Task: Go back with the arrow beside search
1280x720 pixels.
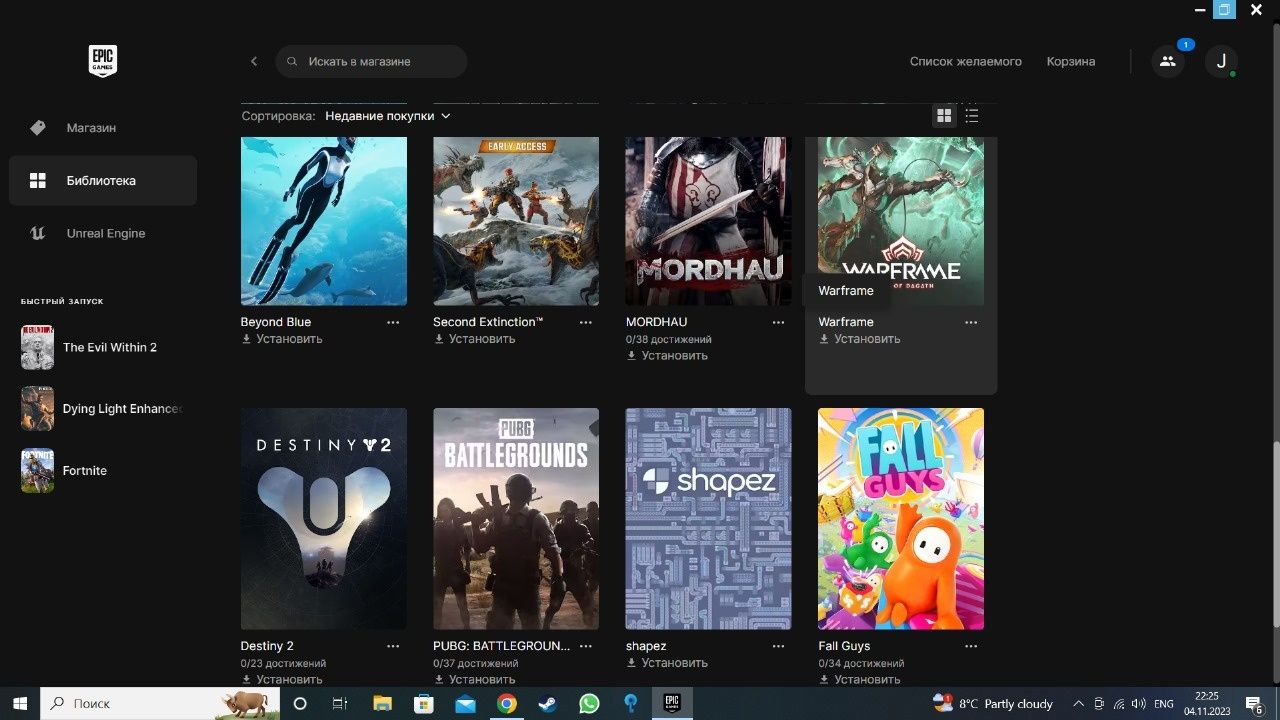Action: 254,61
